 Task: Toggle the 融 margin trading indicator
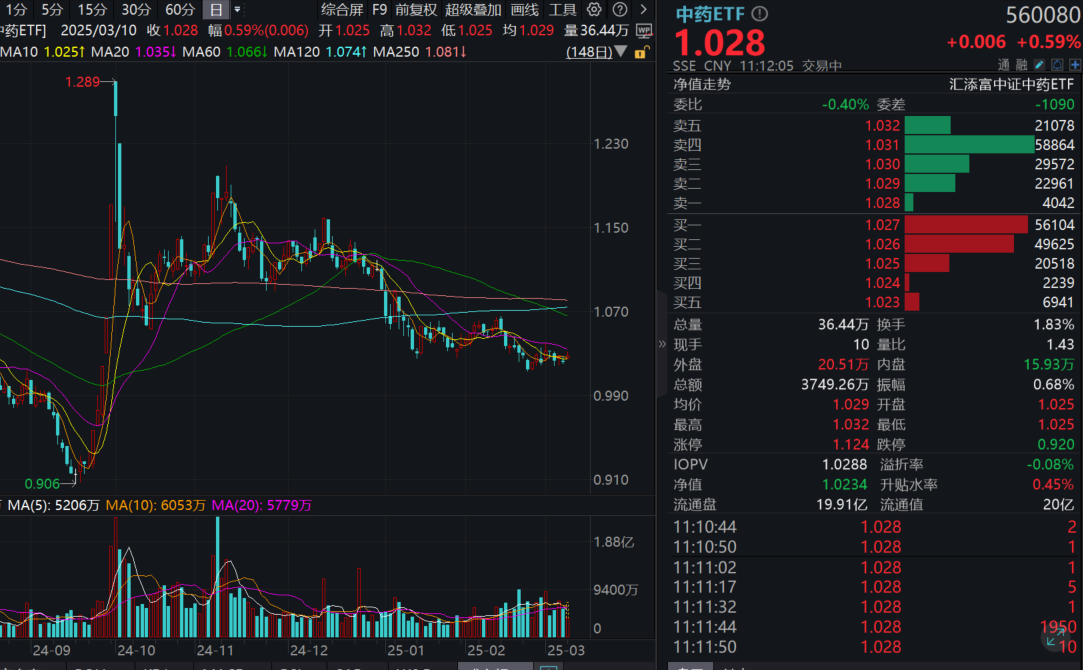(1023, 64)
